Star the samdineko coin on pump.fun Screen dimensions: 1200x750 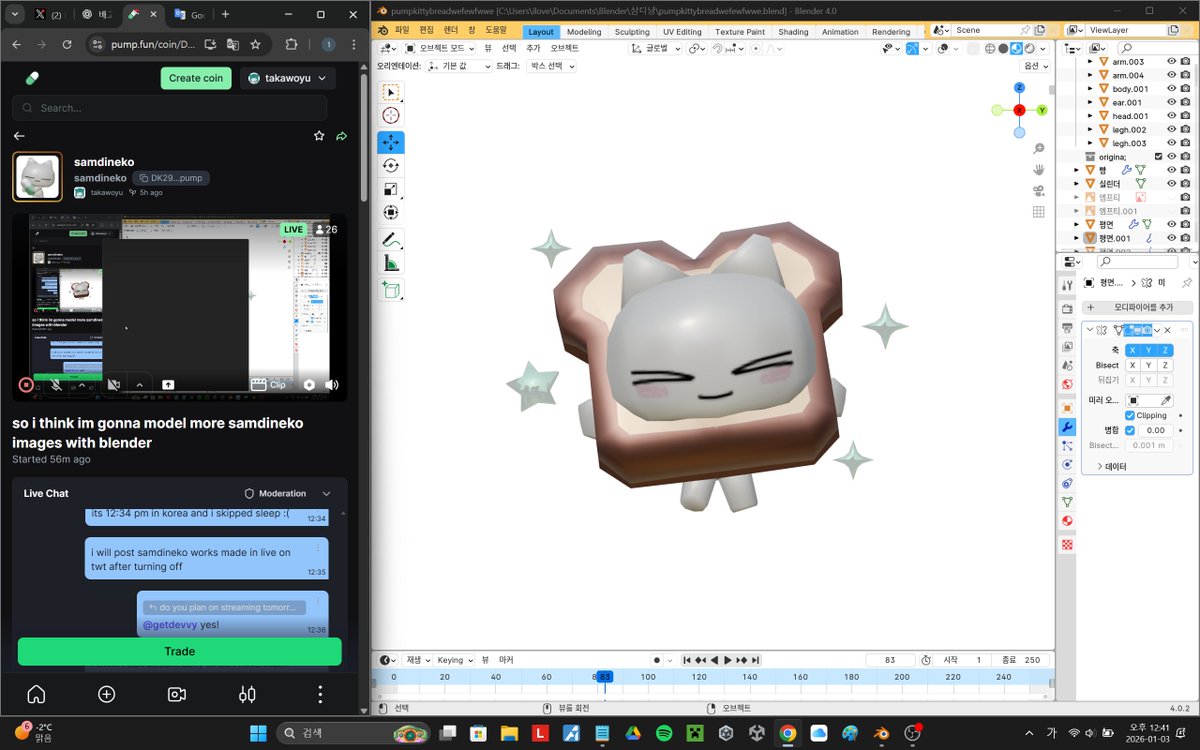coord(319,136)
